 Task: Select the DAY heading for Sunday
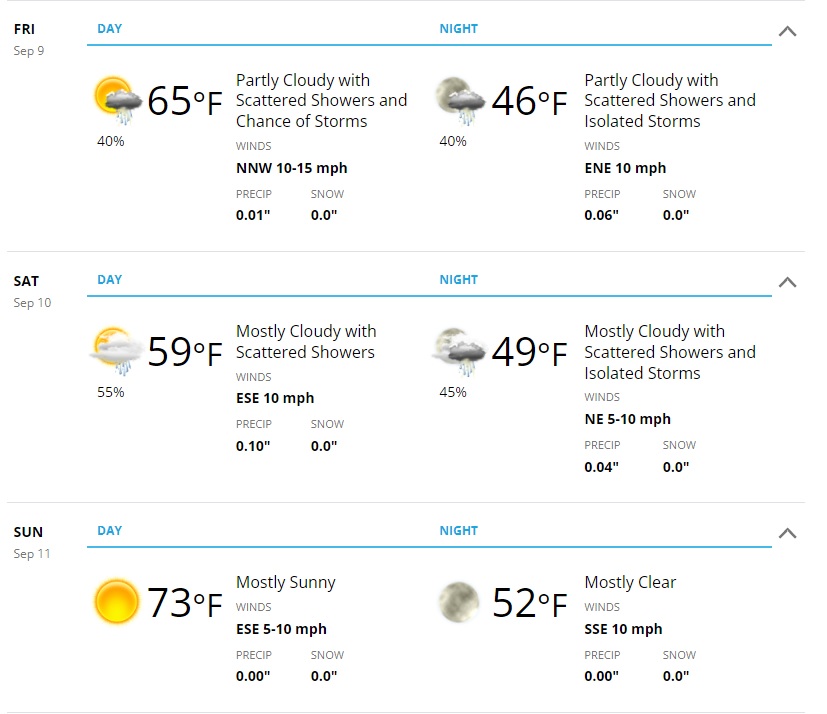pyautogui.click(x=110, y=530)
